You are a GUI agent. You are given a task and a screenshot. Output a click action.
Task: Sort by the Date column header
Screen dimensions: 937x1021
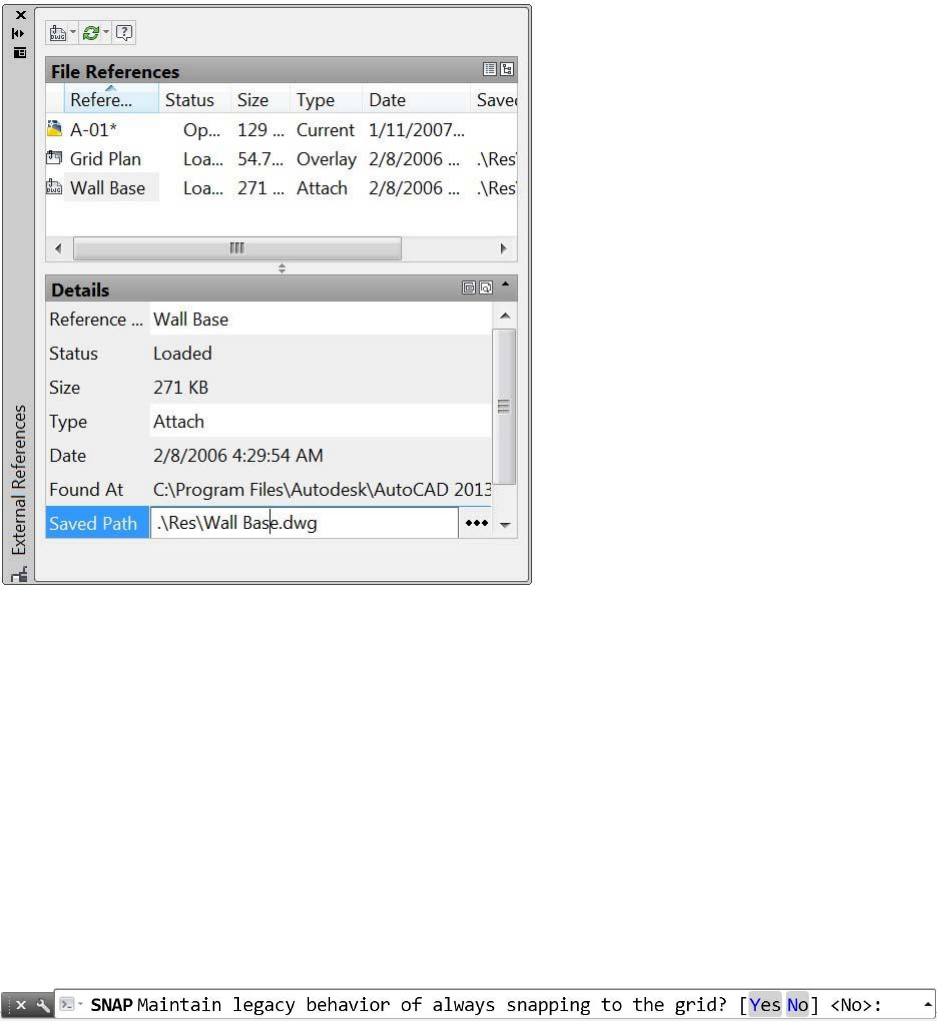tap(415, 100)
